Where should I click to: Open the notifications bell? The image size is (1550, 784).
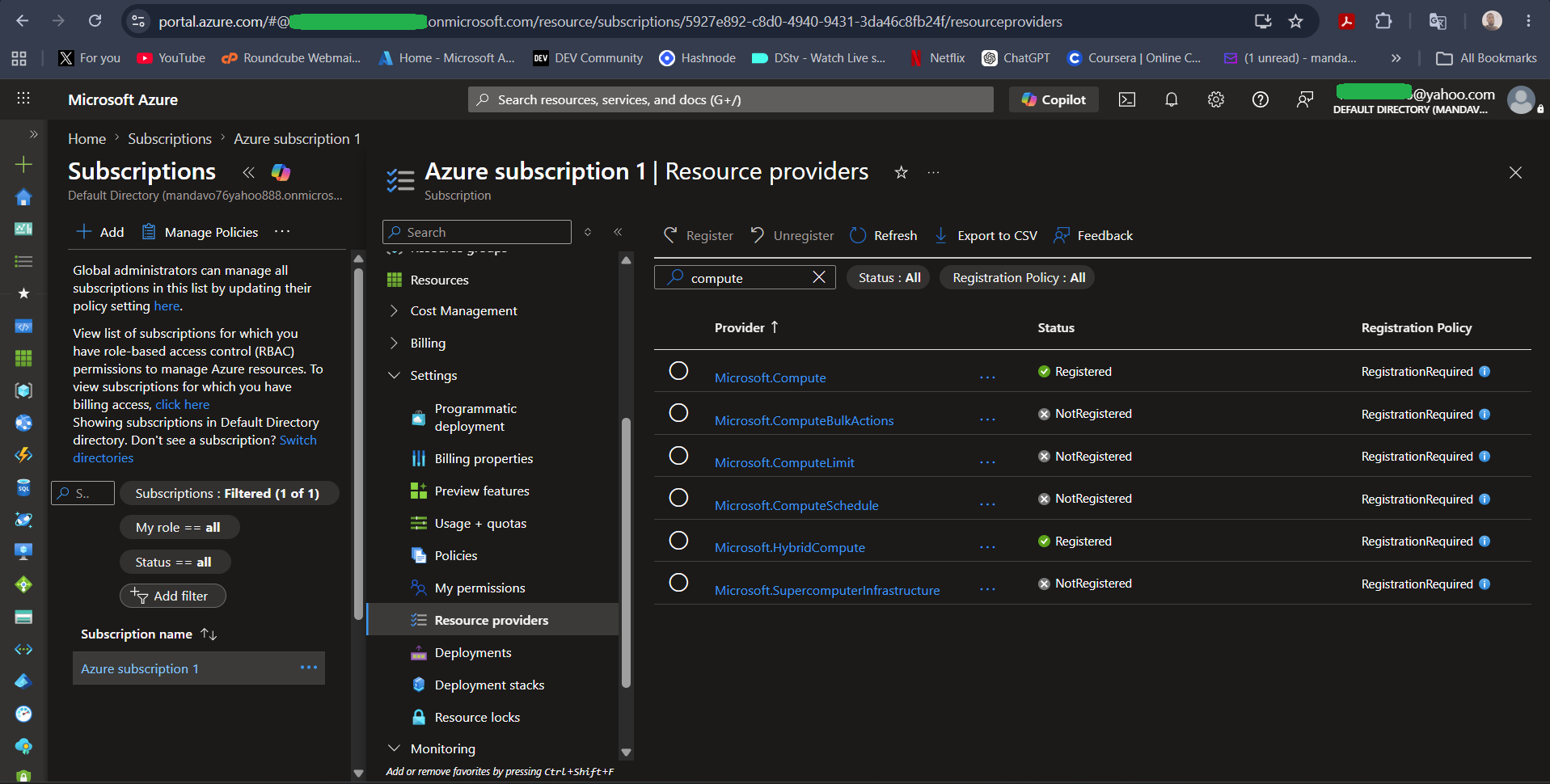pyautogui.click(x=1171, y=99)
